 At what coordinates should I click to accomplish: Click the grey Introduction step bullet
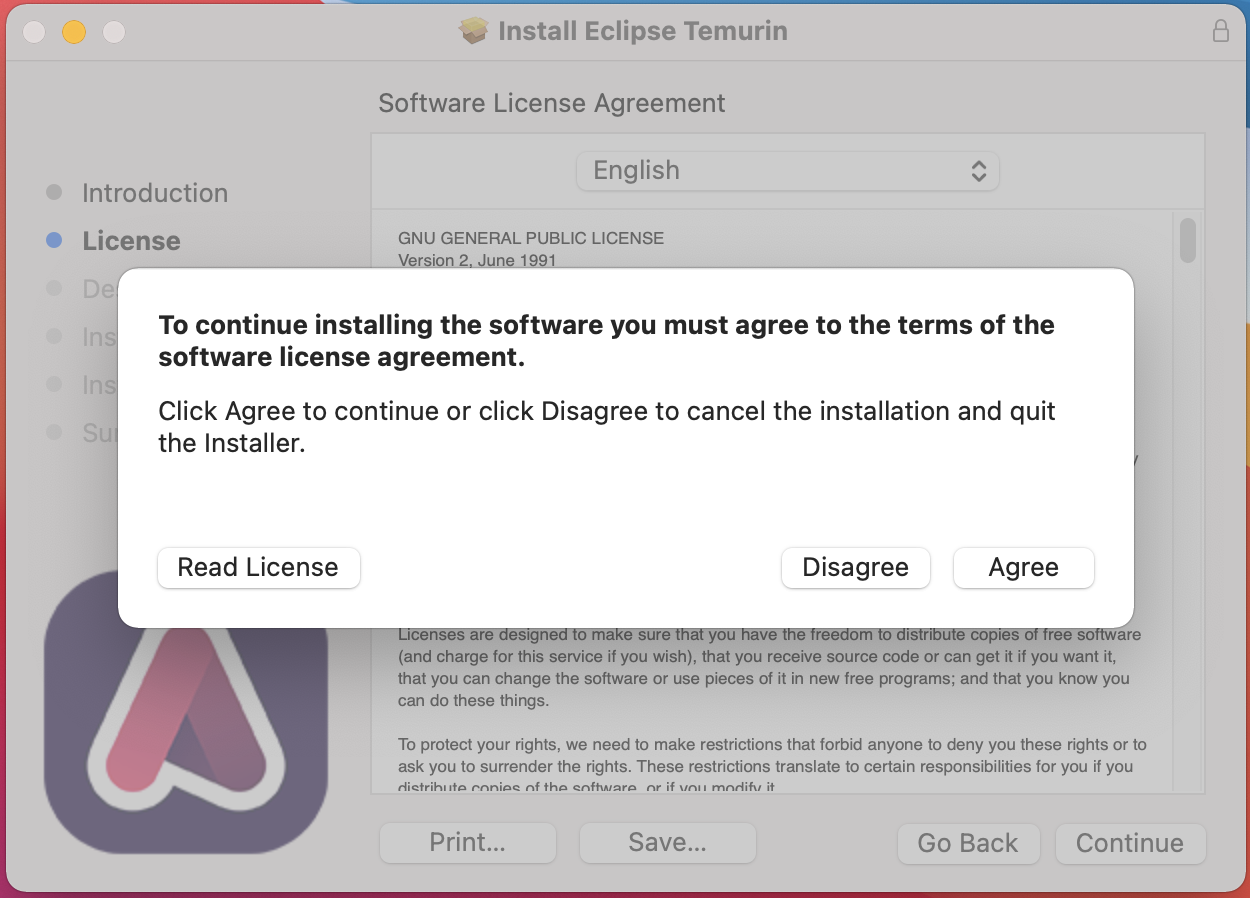point(55,192)
